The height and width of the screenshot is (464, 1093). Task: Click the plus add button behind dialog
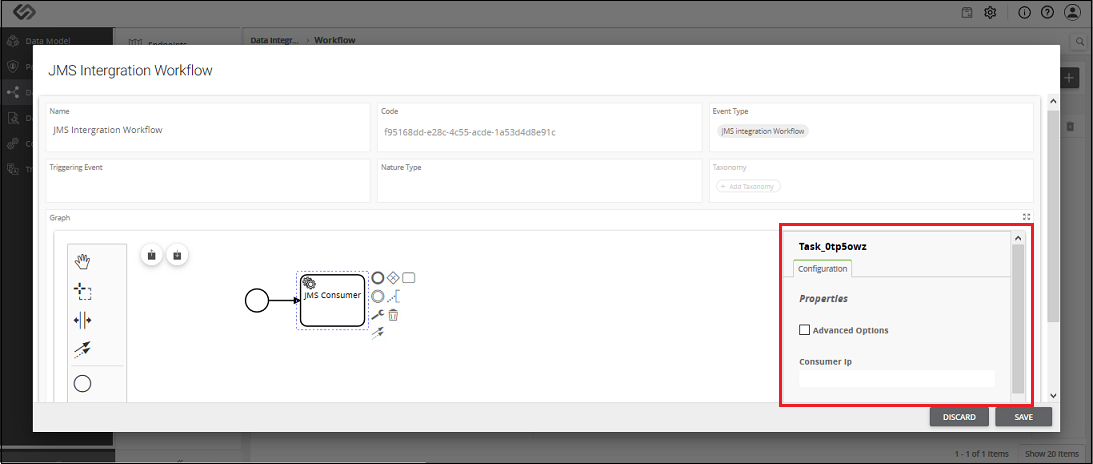(1069, 77)
